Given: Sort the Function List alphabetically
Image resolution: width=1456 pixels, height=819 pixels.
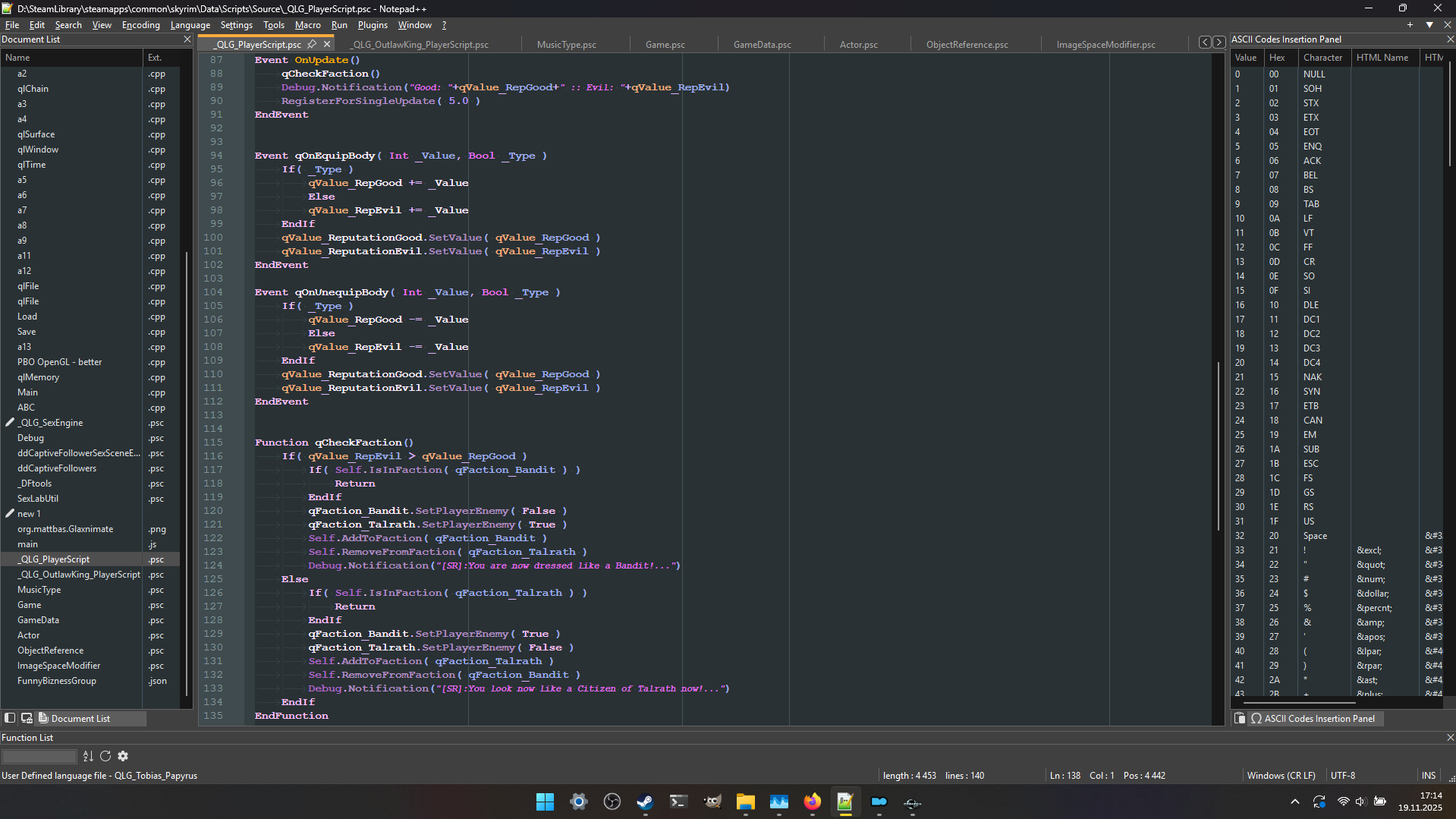Looking at the screenshot, I should [x=88, y=756].
